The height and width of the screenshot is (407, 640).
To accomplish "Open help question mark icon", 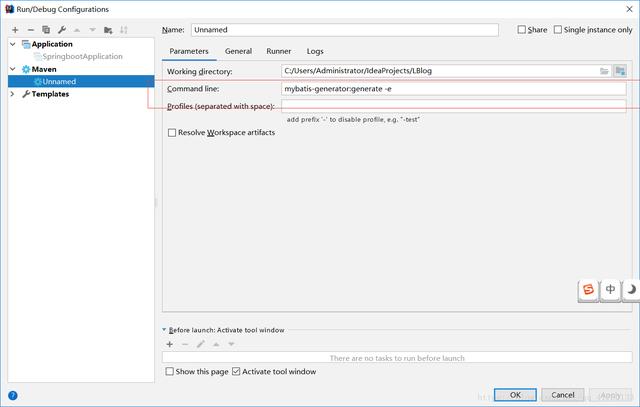I will [13, 395].
